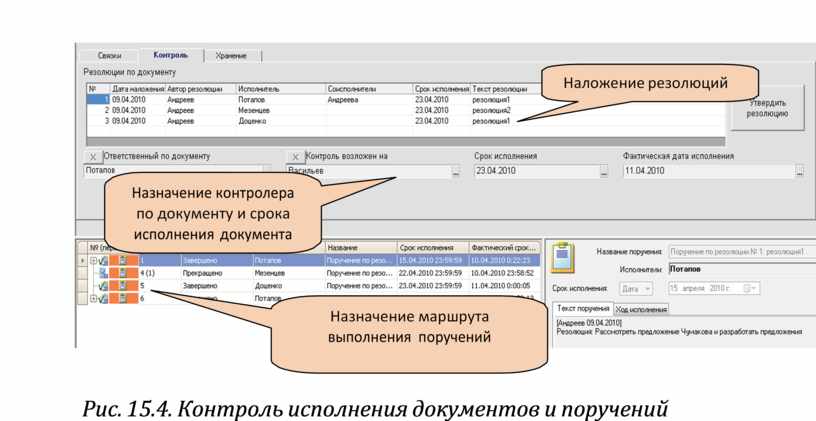Clear Контроль возложен на with X icon
This screenshot has width=816, height=421.
(294, 157)
